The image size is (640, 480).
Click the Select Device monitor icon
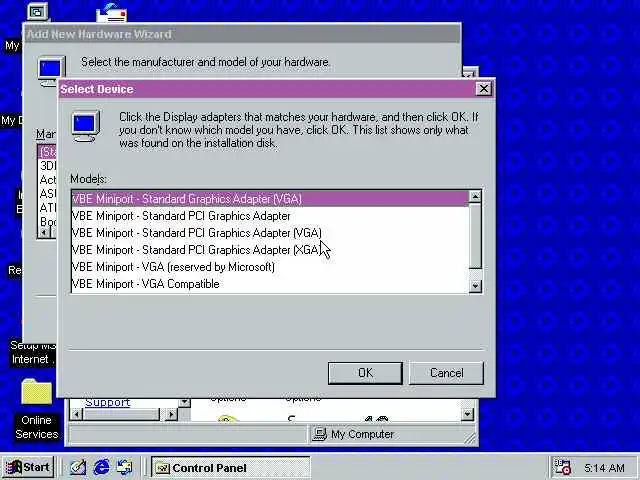click(86, 127)
